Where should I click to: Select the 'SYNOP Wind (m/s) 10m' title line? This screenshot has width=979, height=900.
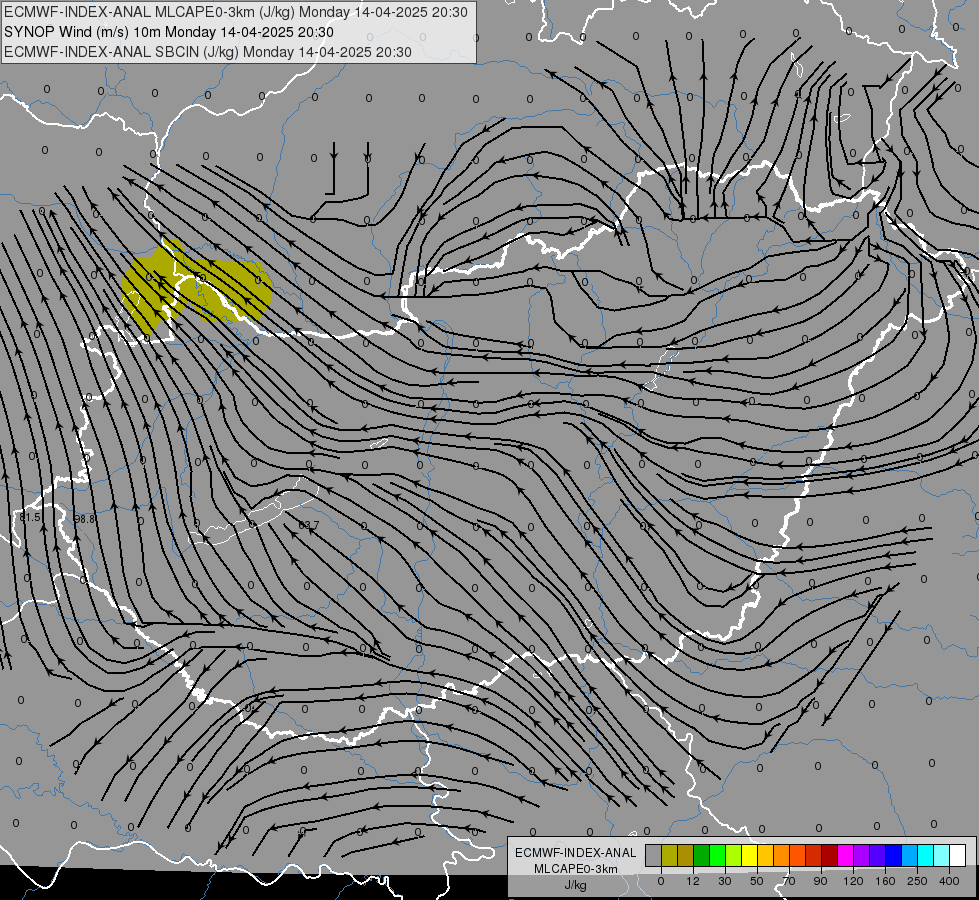click(169, 32)
